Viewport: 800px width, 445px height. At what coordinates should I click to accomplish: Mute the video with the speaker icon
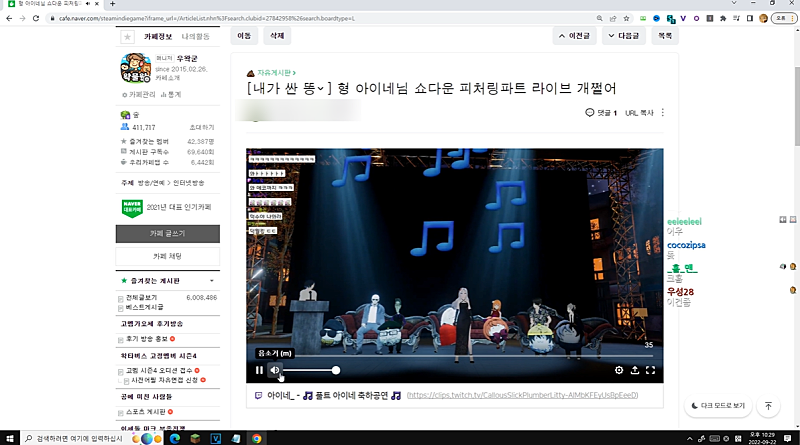pyautogui.click(x=276, y=370)
